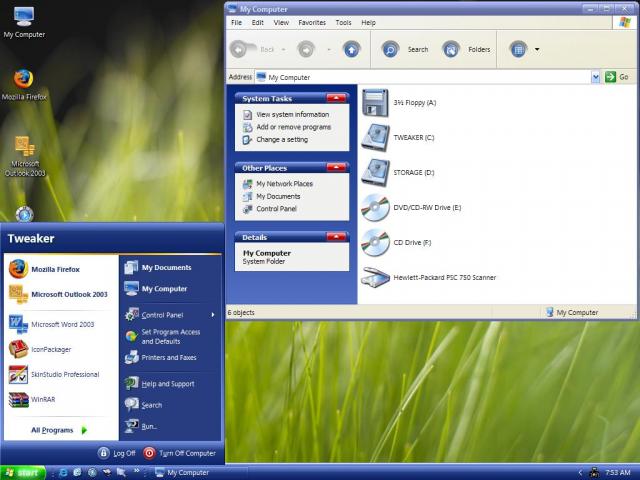Open the Tools menu
Screen dimensions: 640x480
[x=343, y=23]
